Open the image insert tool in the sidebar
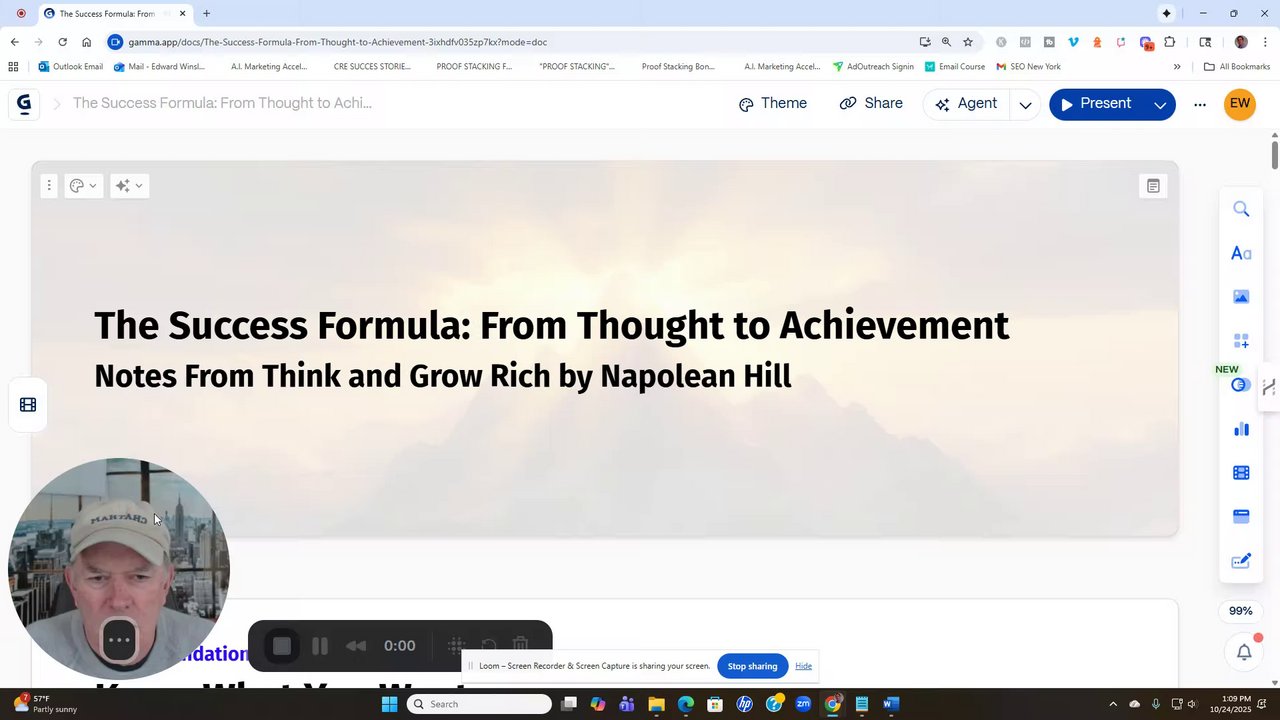This screenshot has height=720, width=1280. 1241,297
